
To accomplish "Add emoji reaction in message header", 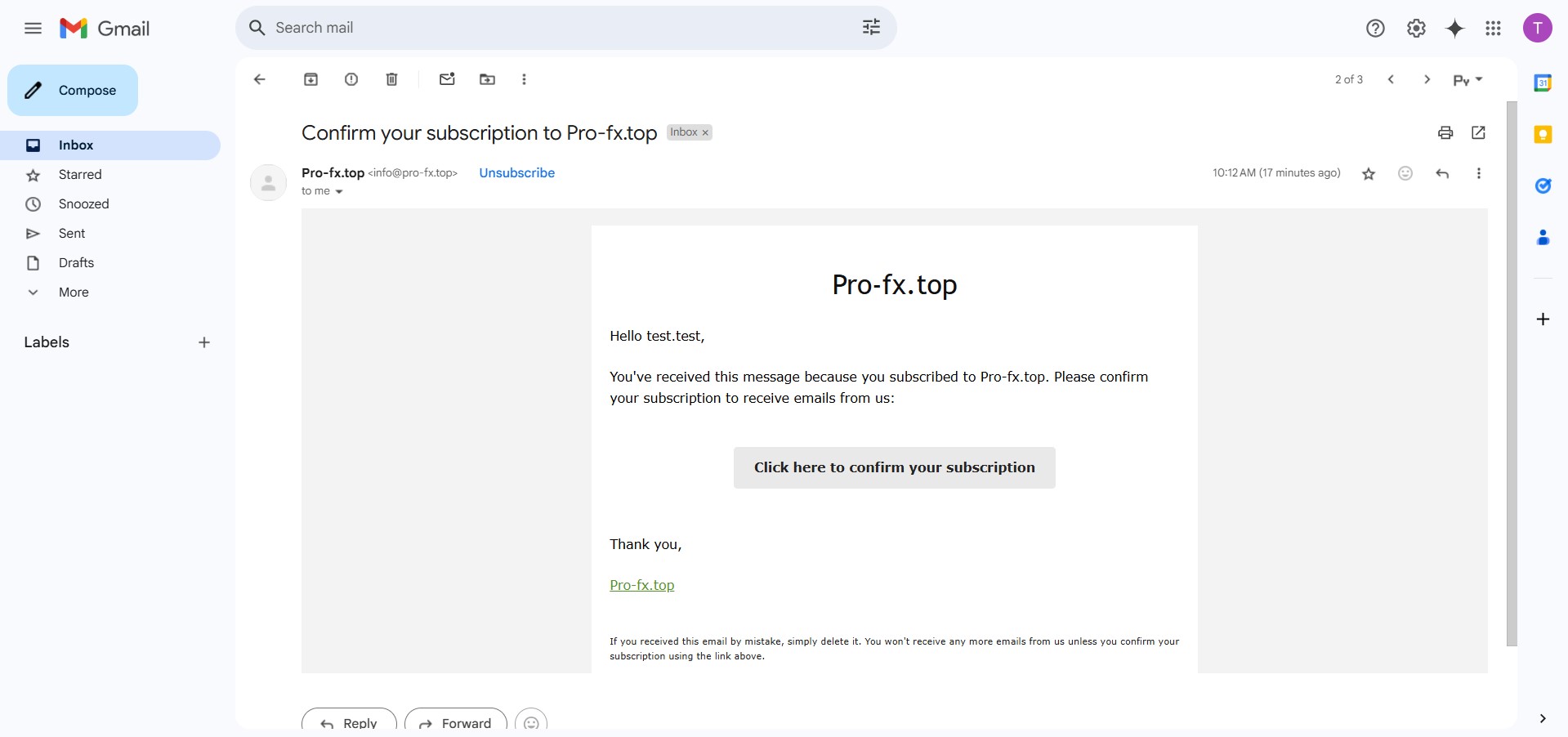I will point(1405,173).
